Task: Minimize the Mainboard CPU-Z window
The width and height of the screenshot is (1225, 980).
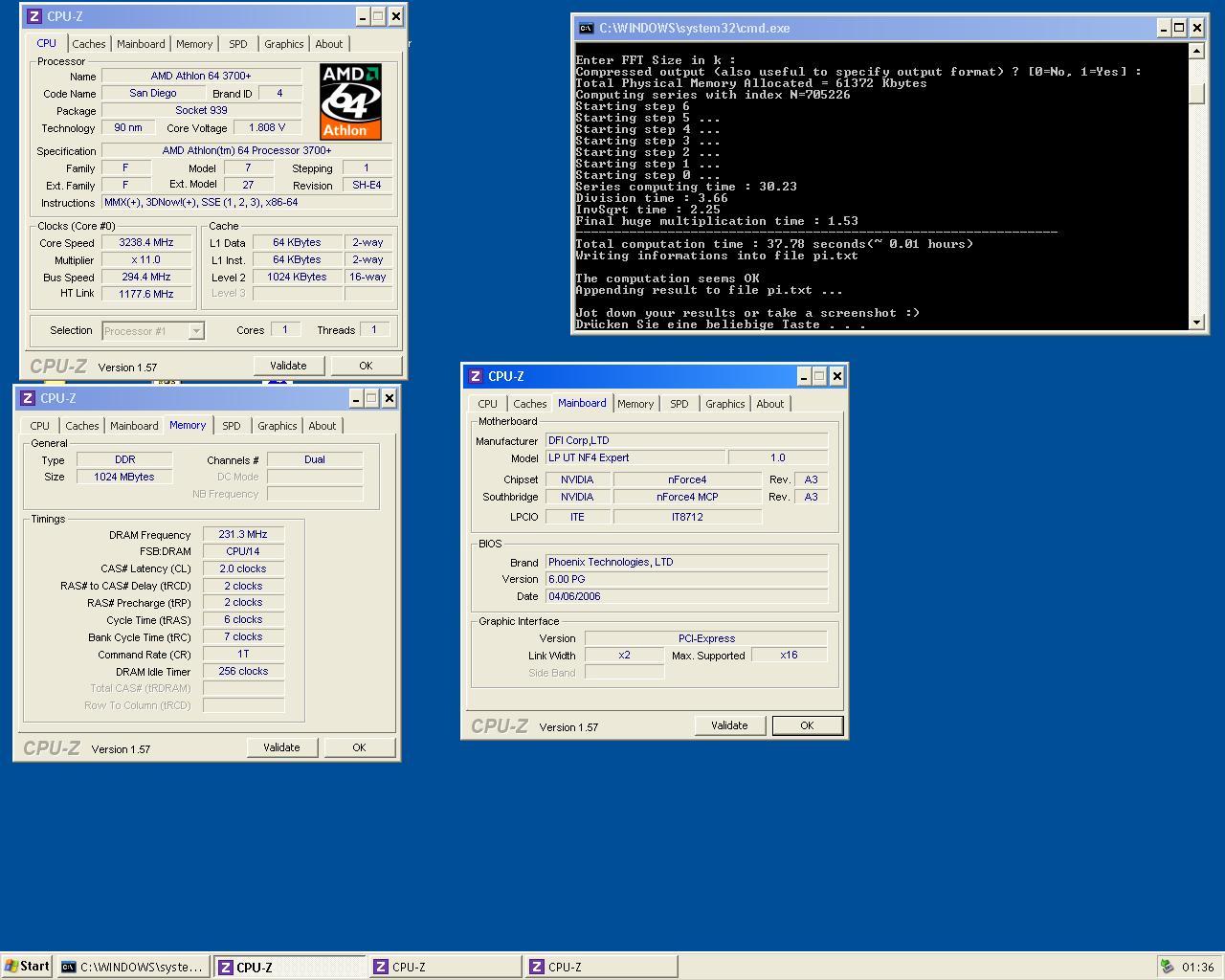Action: click(x=804, y=376)
